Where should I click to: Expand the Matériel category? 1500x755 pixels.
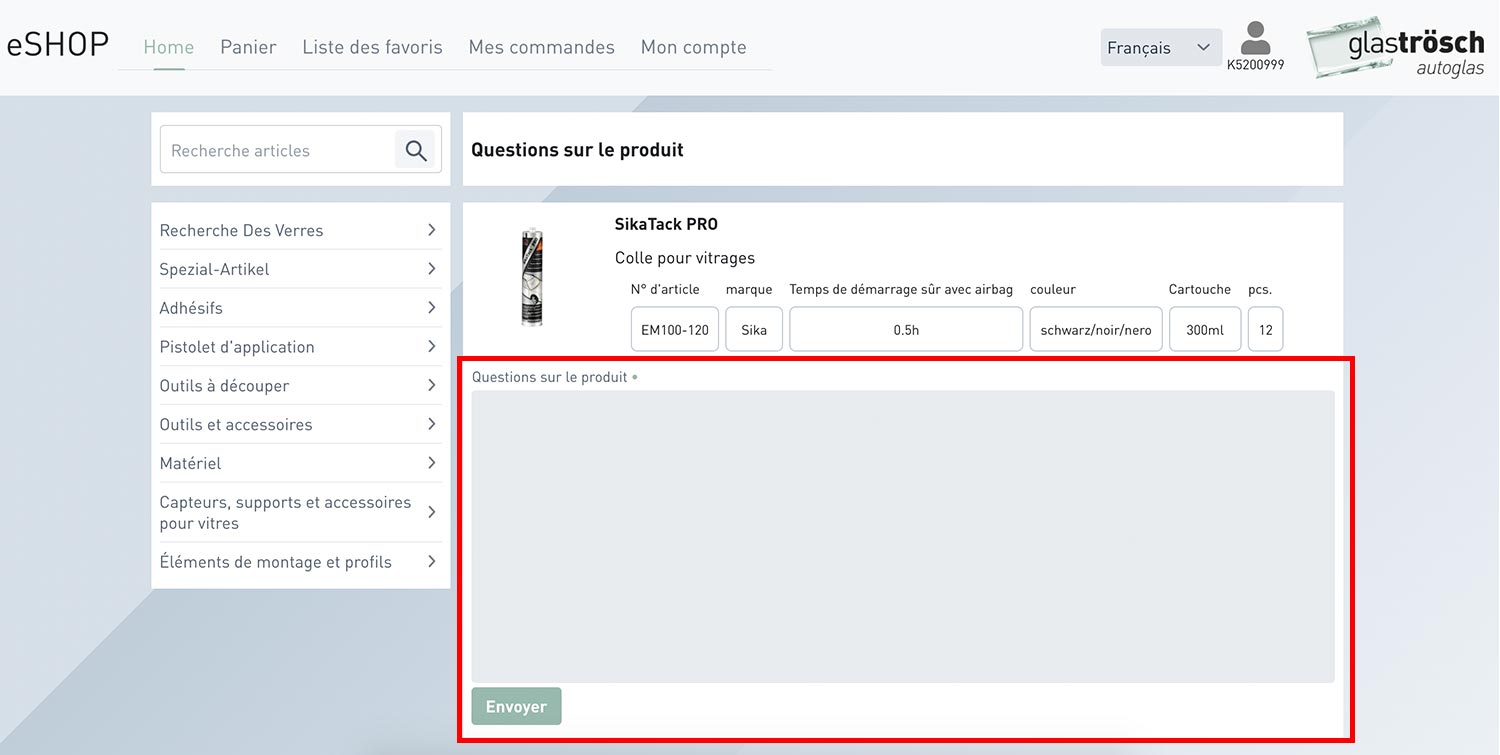click(x=300, y=464)
